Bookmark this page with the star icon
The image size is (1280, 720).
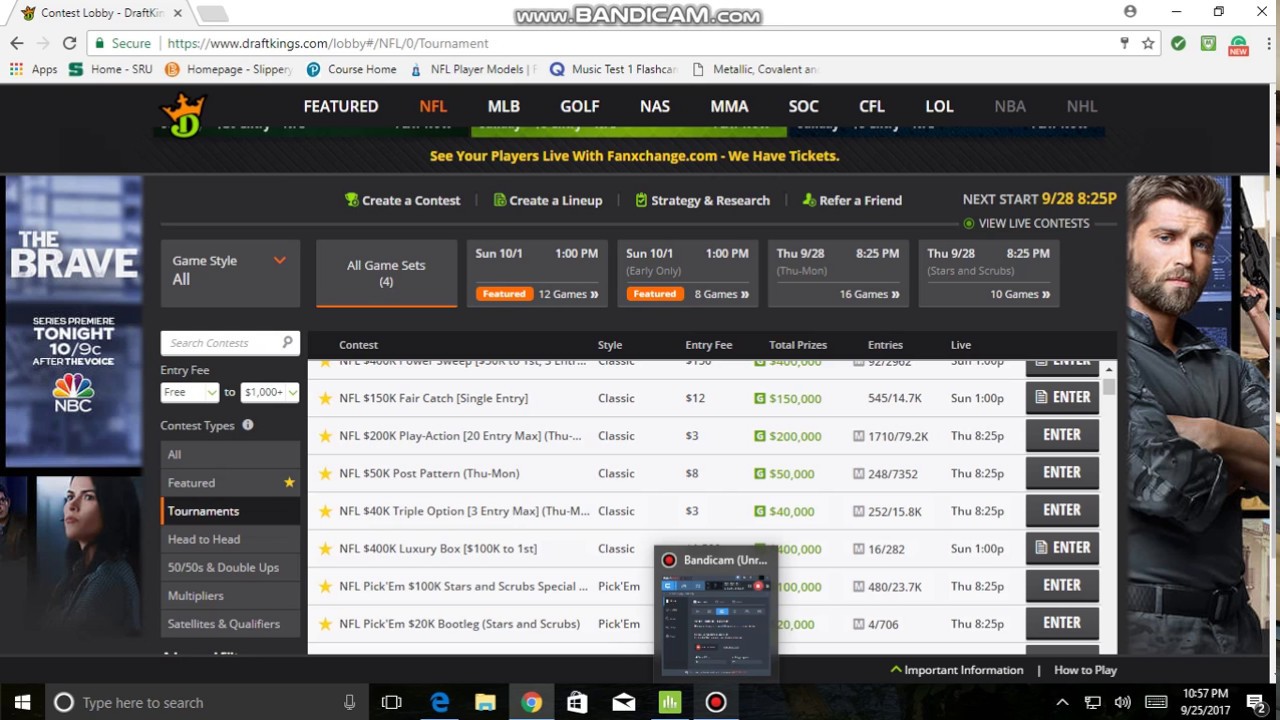coord(1148,43)
